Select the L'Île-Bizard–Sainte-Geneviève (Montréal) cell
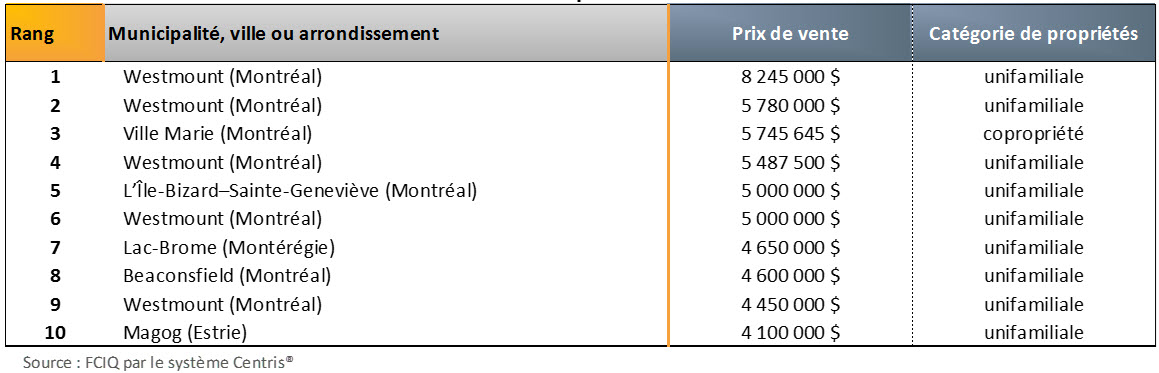Viewport: 1159px width, 373px height. click(x=299, y=191)
